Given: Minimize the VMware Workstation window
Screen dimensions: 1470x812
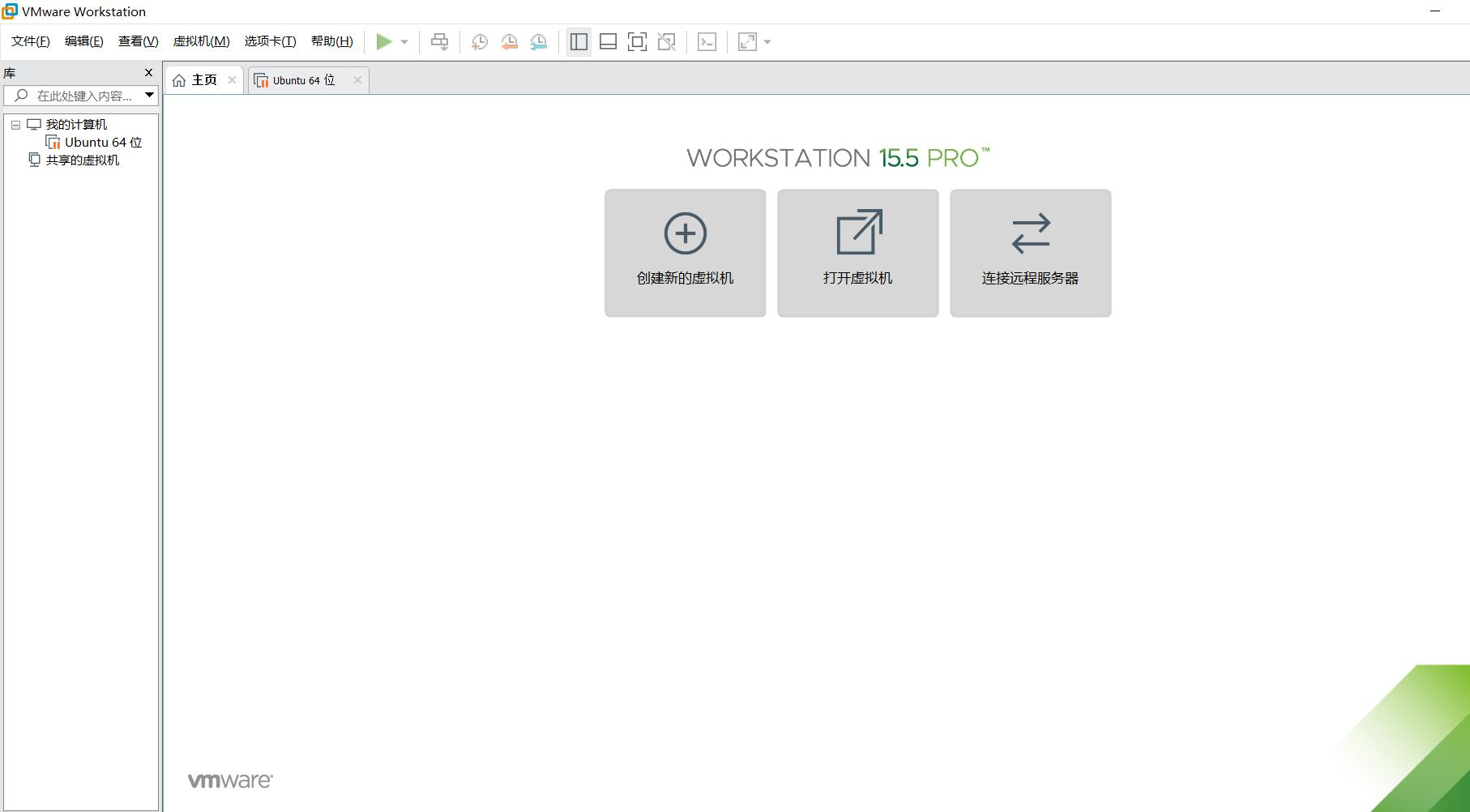Looking at the screenshot, I should point(1435,11).
